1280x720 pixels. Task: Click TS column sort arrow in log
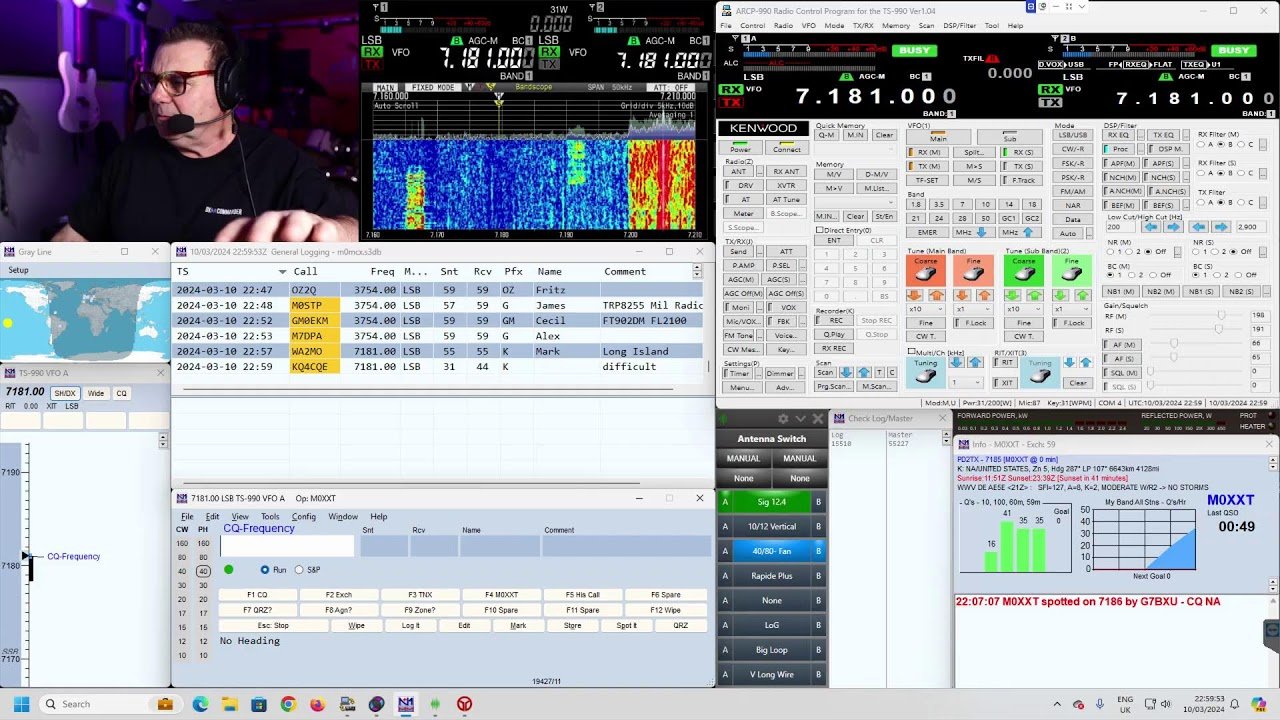(x=282, y=272)
